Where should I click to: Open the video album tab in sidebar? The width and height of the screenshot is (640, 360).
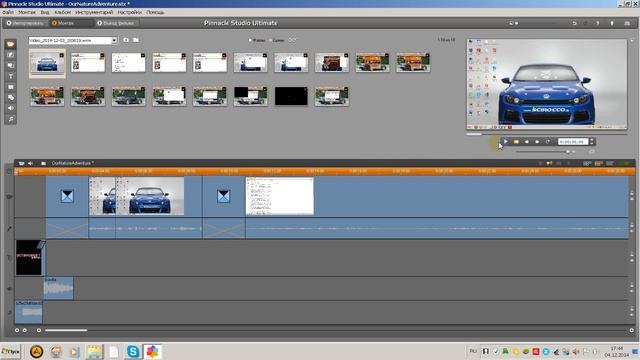click(10, 44)
